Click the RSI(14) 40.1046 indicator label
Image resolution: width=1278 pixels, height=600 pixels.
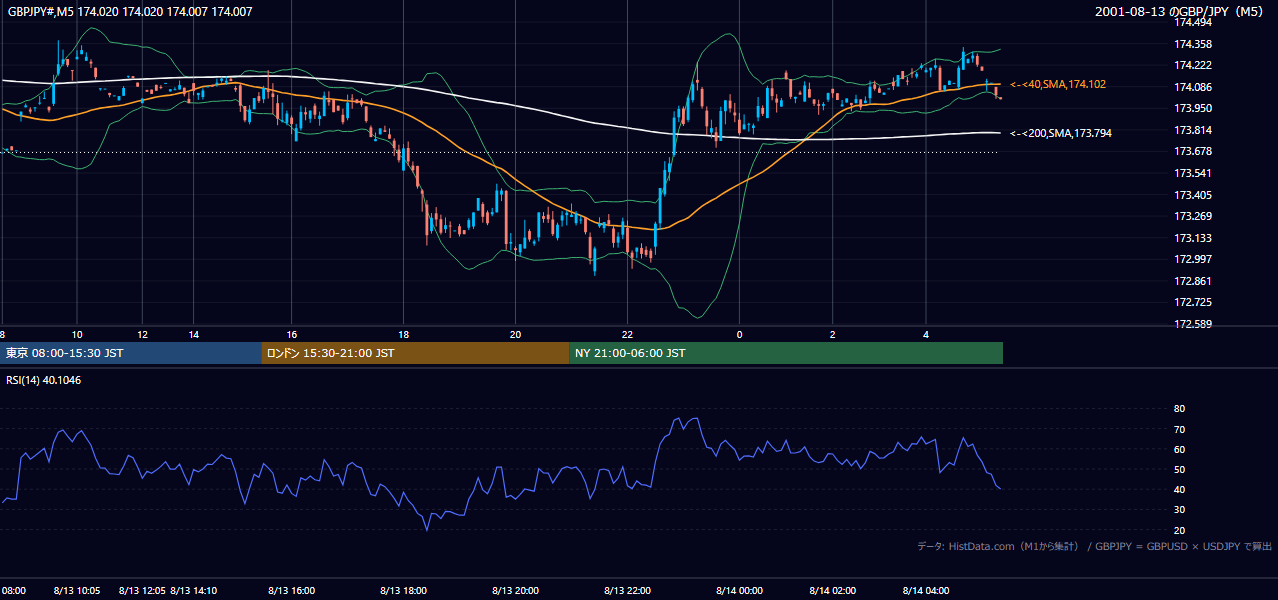click(x=44, y=380)
